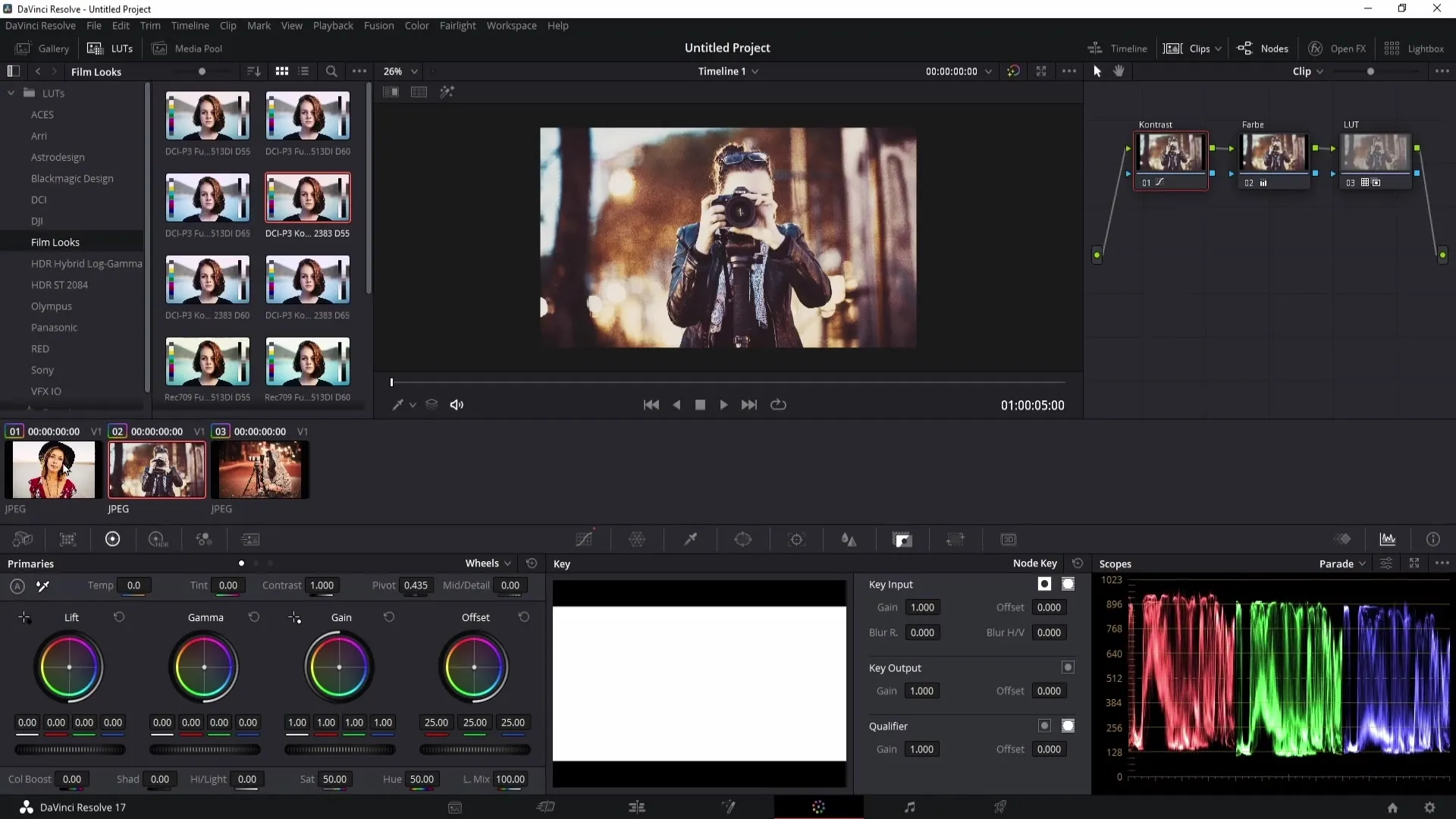1456x819 pixels.
Task: Toggle the Media Pool panel
Action: pos(187,49)
